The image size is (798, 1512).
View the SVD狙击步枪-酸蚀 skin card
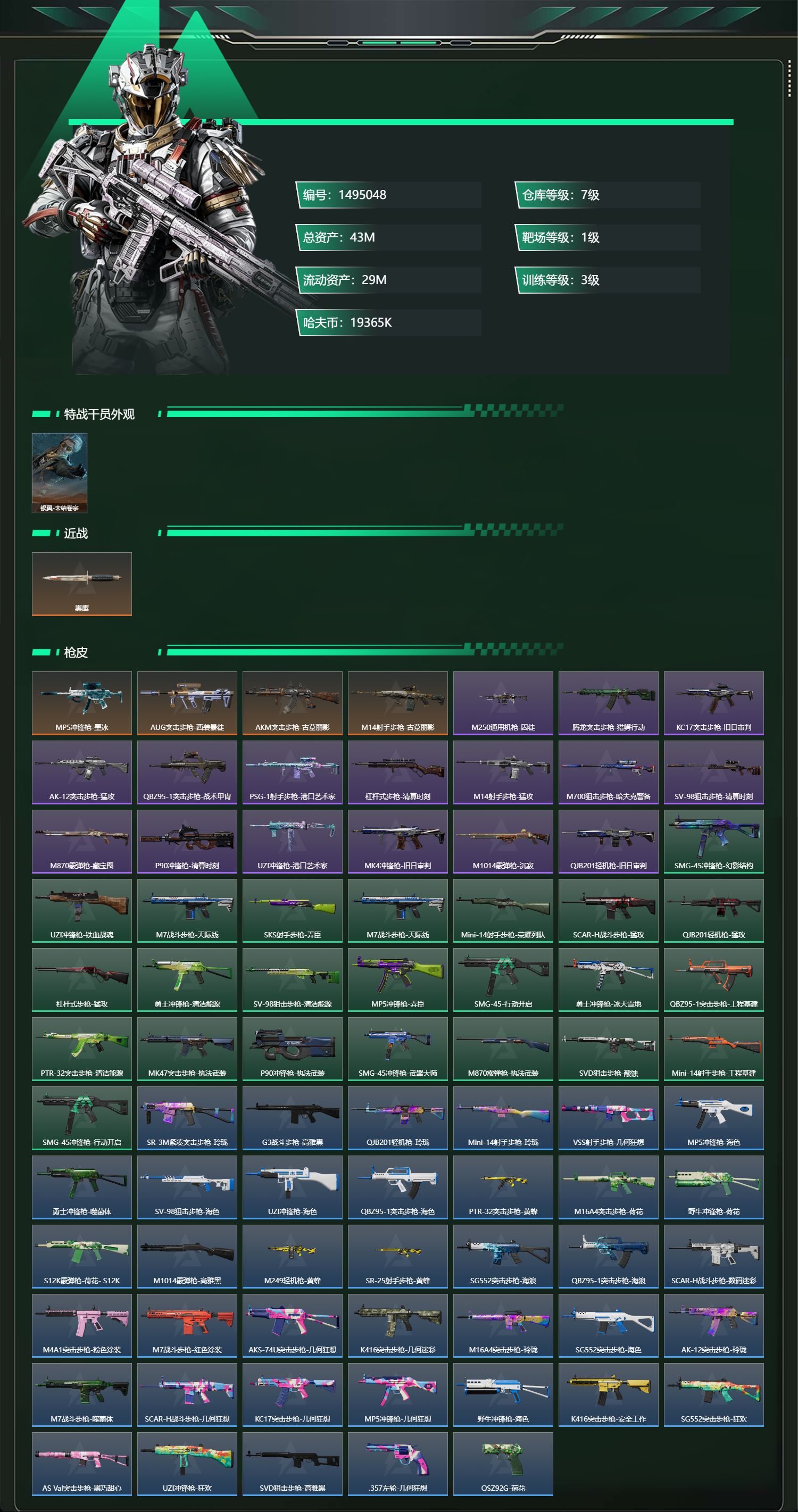coord(609,1049)
